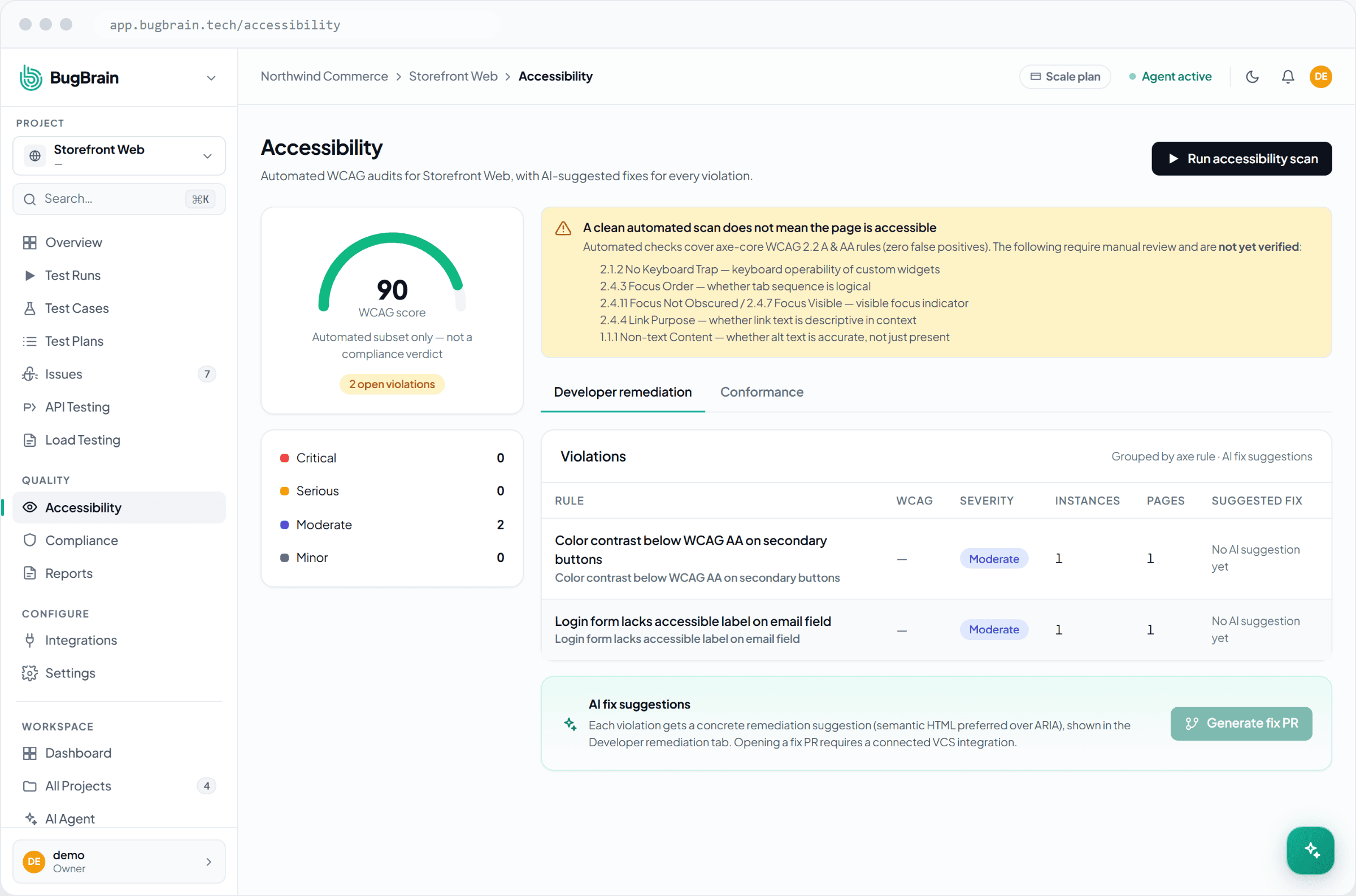
Task: Click the 2 open violations badge
Action: point(392,384)
